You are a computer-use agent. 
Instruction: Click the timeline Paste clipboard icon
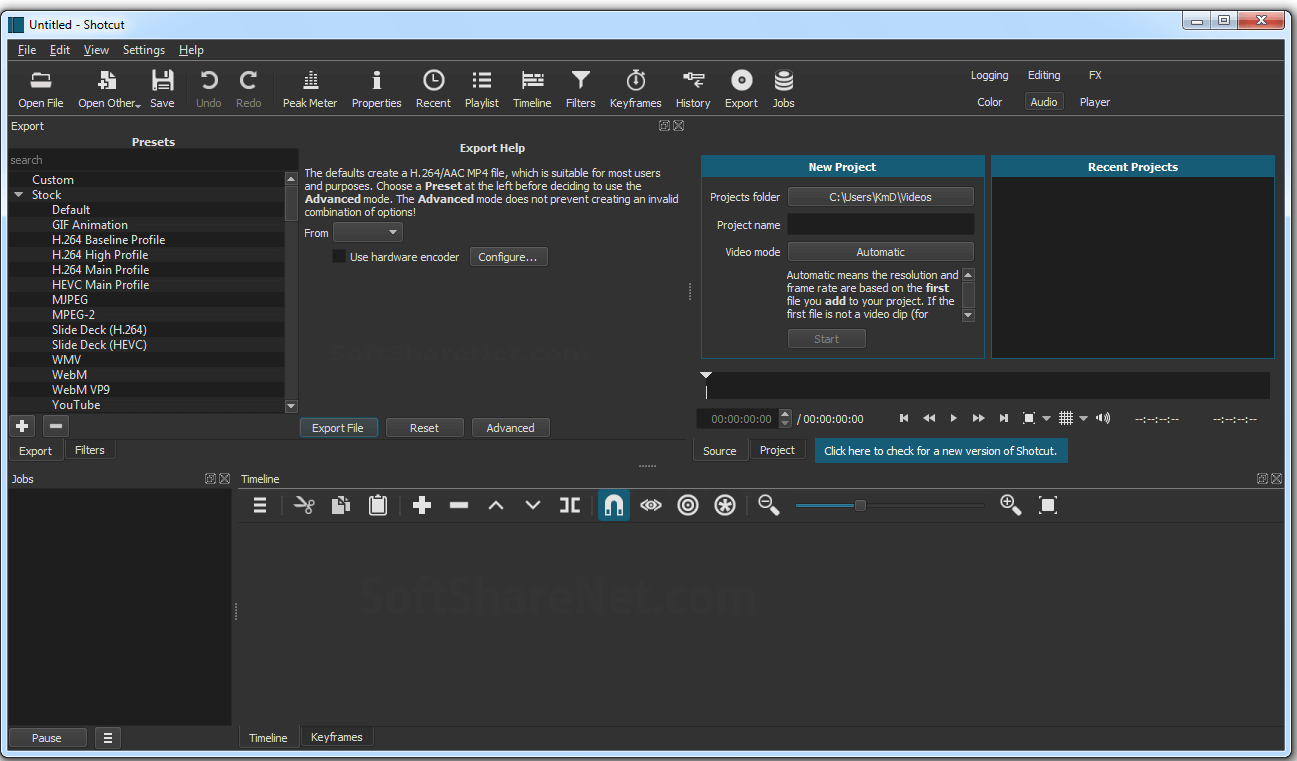point(378,506)
